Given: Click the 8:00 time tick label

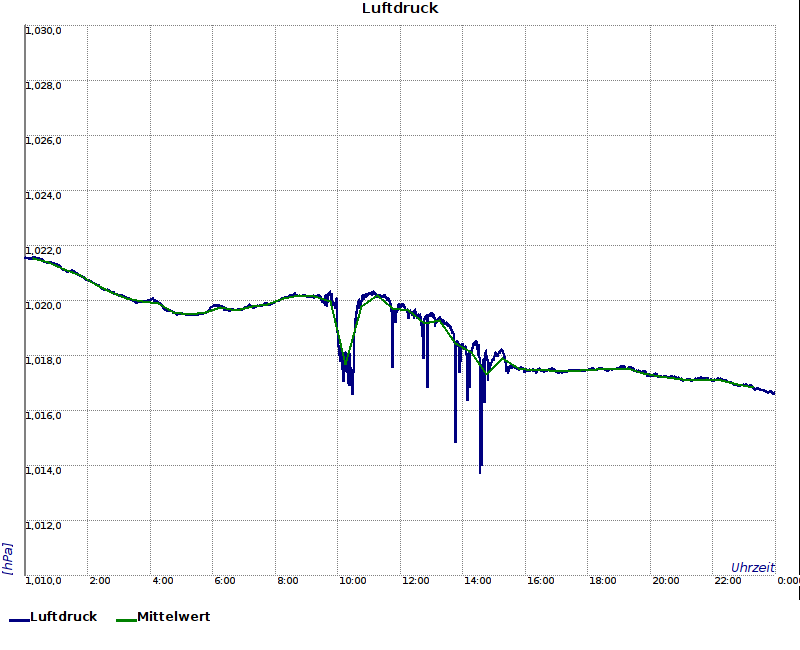Looking at the screenshot, I should 288,581.
